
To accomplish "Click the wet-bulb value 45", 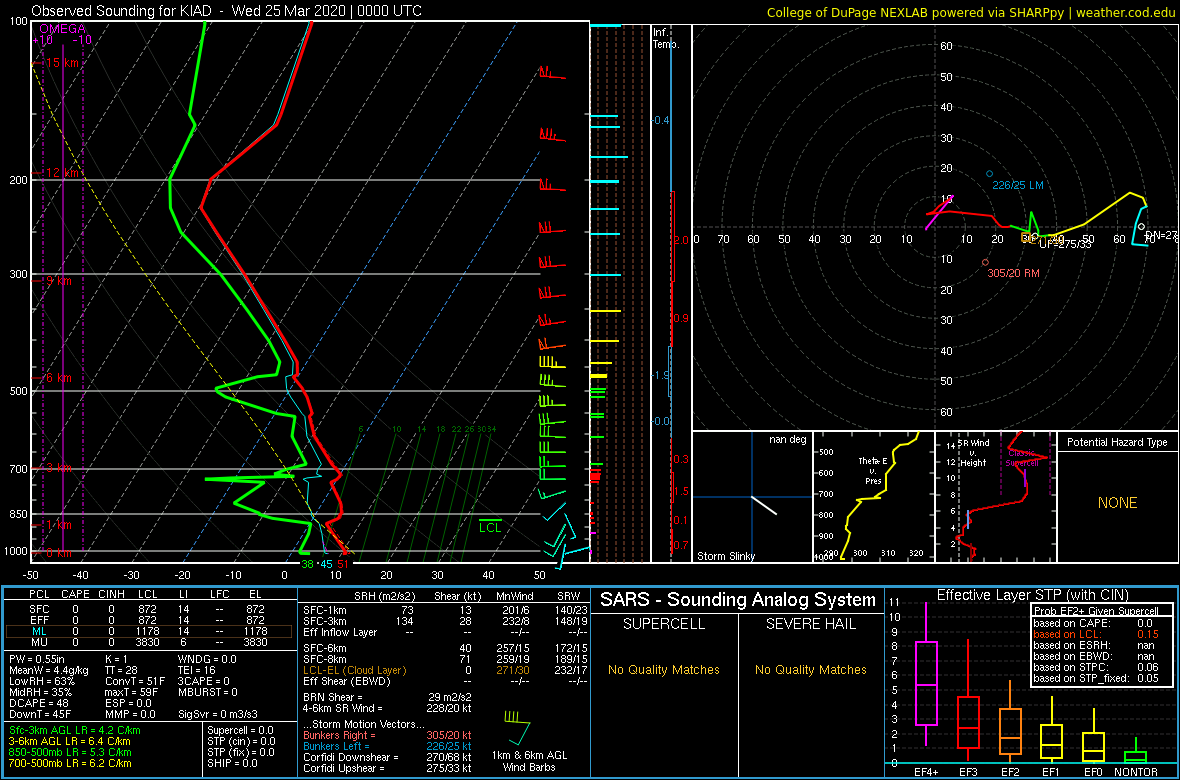I will [326, 563].
